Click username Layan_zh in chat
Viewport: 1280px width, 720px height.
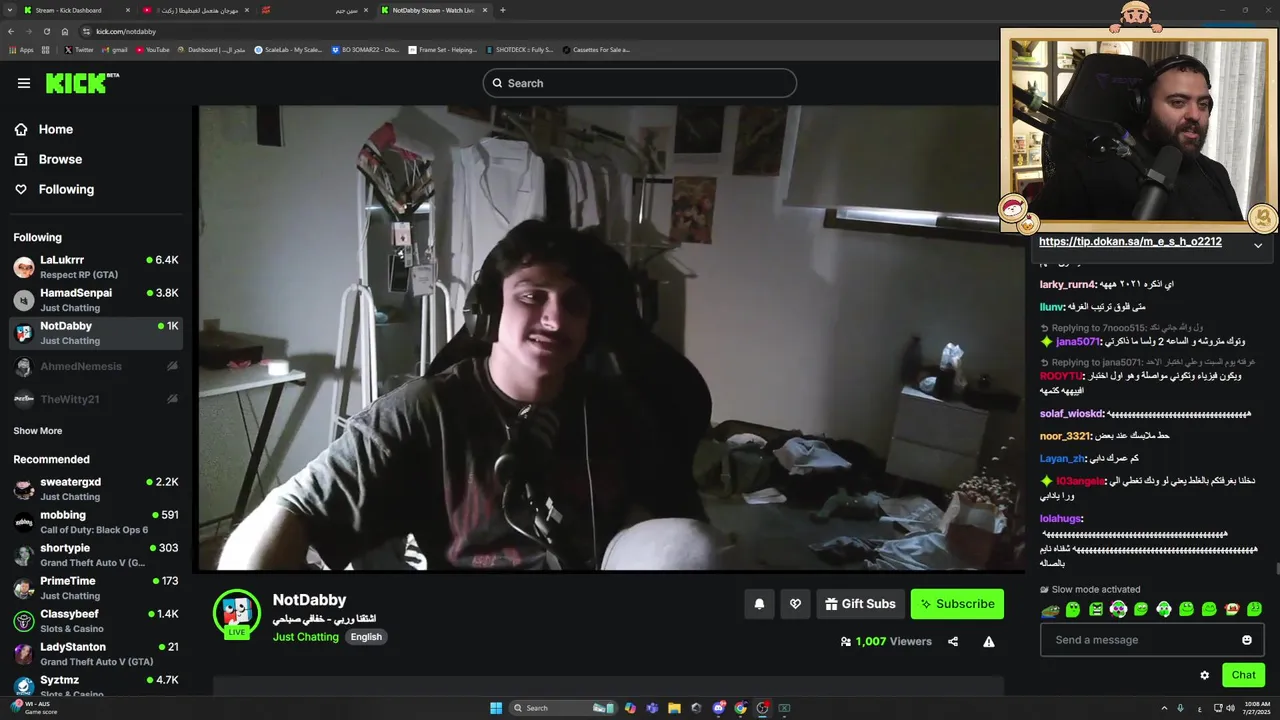(x=1063, y=458)
